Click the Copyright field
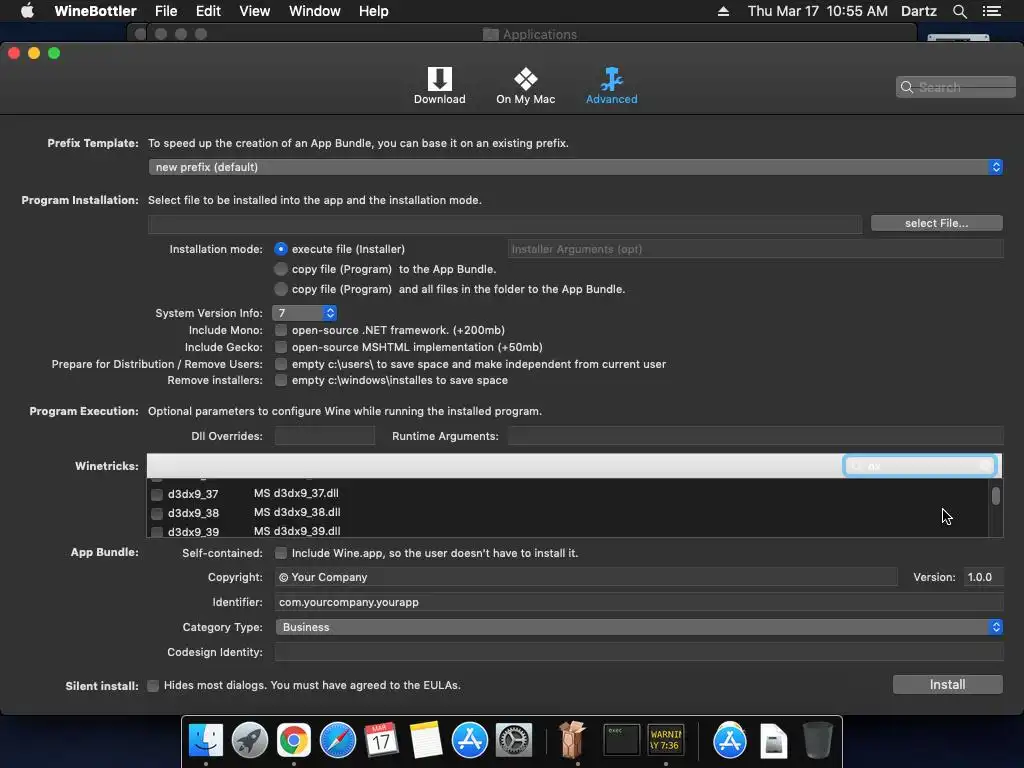The width and height of the screenshot is (1024, 768). tap(586, 577)
